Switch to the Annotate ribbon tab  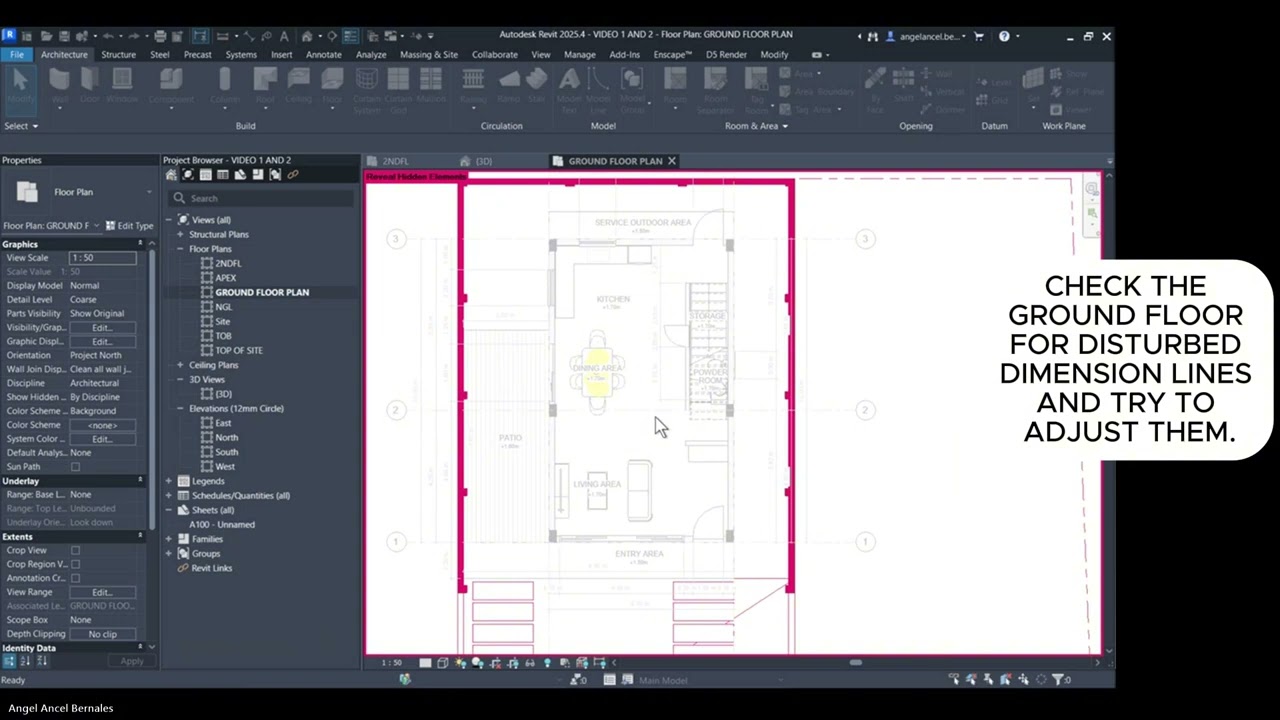pyautogui.click(x=323, y=54)
